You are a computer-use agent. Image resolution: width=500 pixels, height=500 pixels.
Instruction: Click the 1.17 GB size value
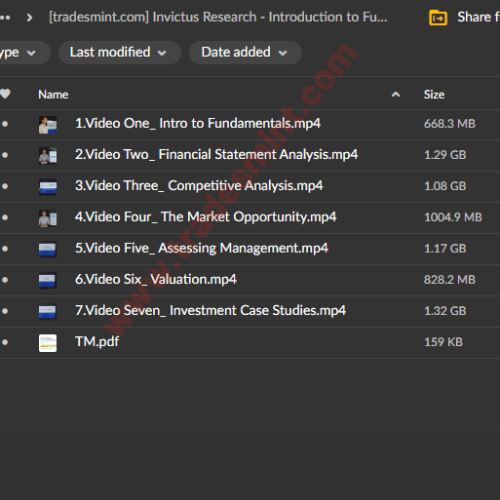445,248
